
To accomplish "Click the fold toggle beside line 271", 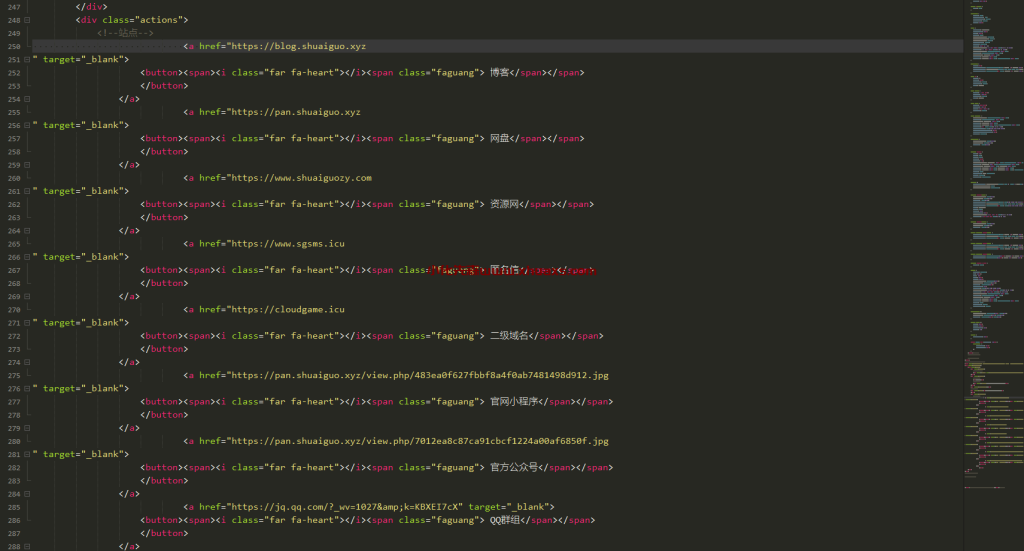I will pyautogui.click(x=27, y=323).
